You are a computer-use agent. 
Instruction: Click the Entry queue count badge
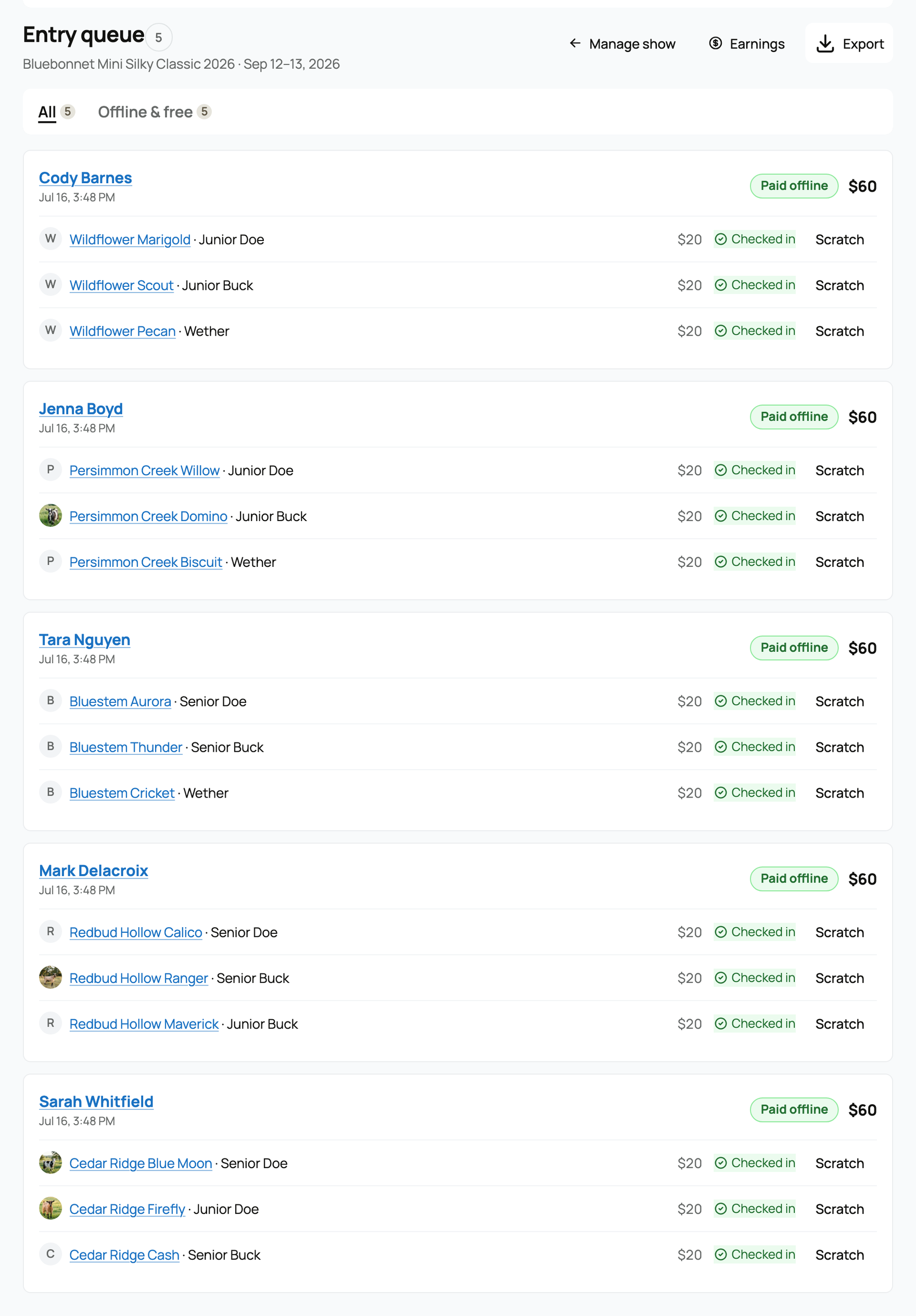pos(159,37)
